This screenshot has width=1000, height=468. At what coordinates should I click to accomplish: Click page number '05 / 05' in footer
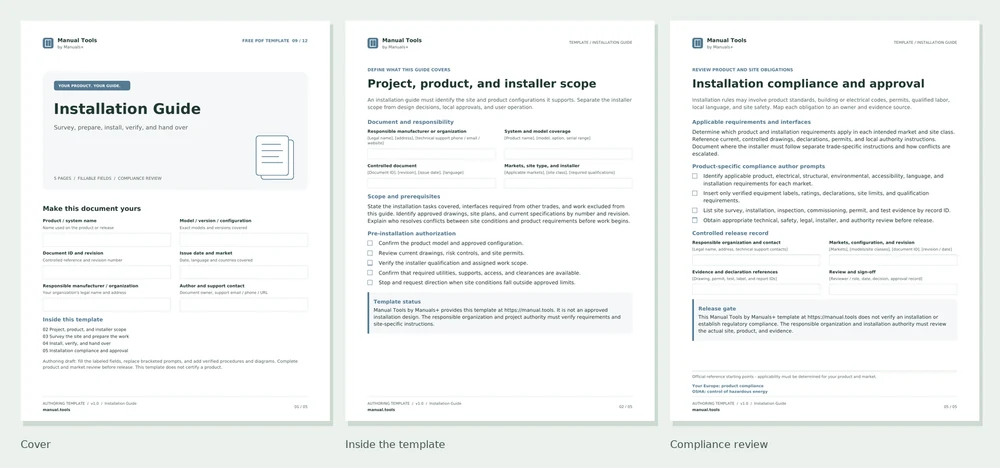pos(950,406)
